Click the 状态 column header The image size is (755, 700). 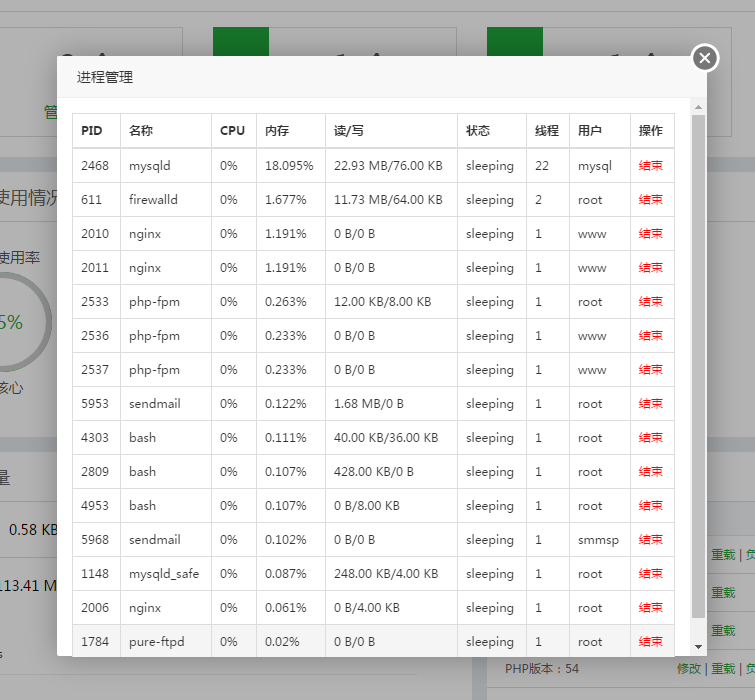coord(478,131)
